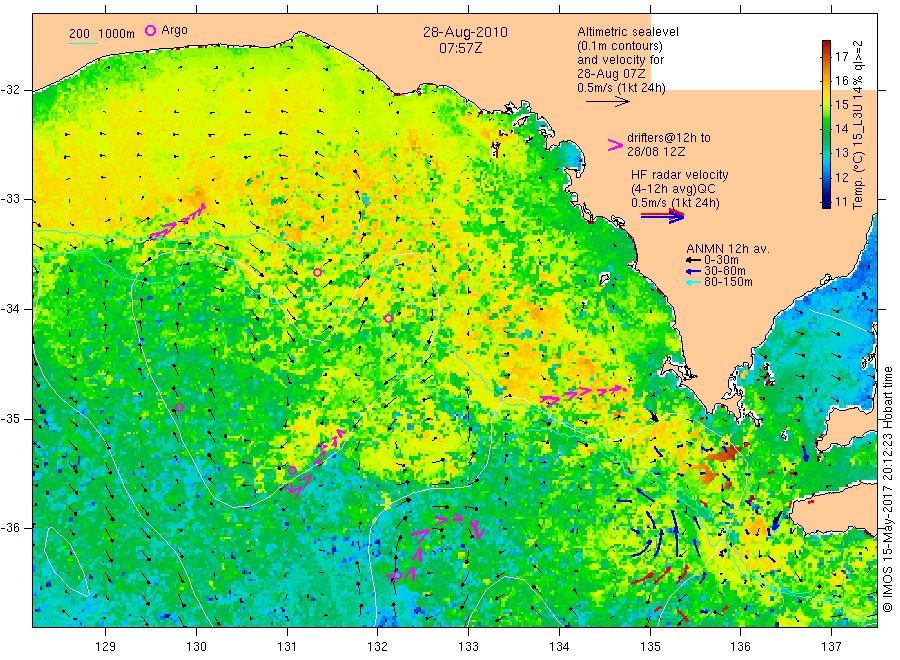Viewport: 900px width, 660px height.
Task: Click the IMOS copyright timestamp text
Action: 888,490
